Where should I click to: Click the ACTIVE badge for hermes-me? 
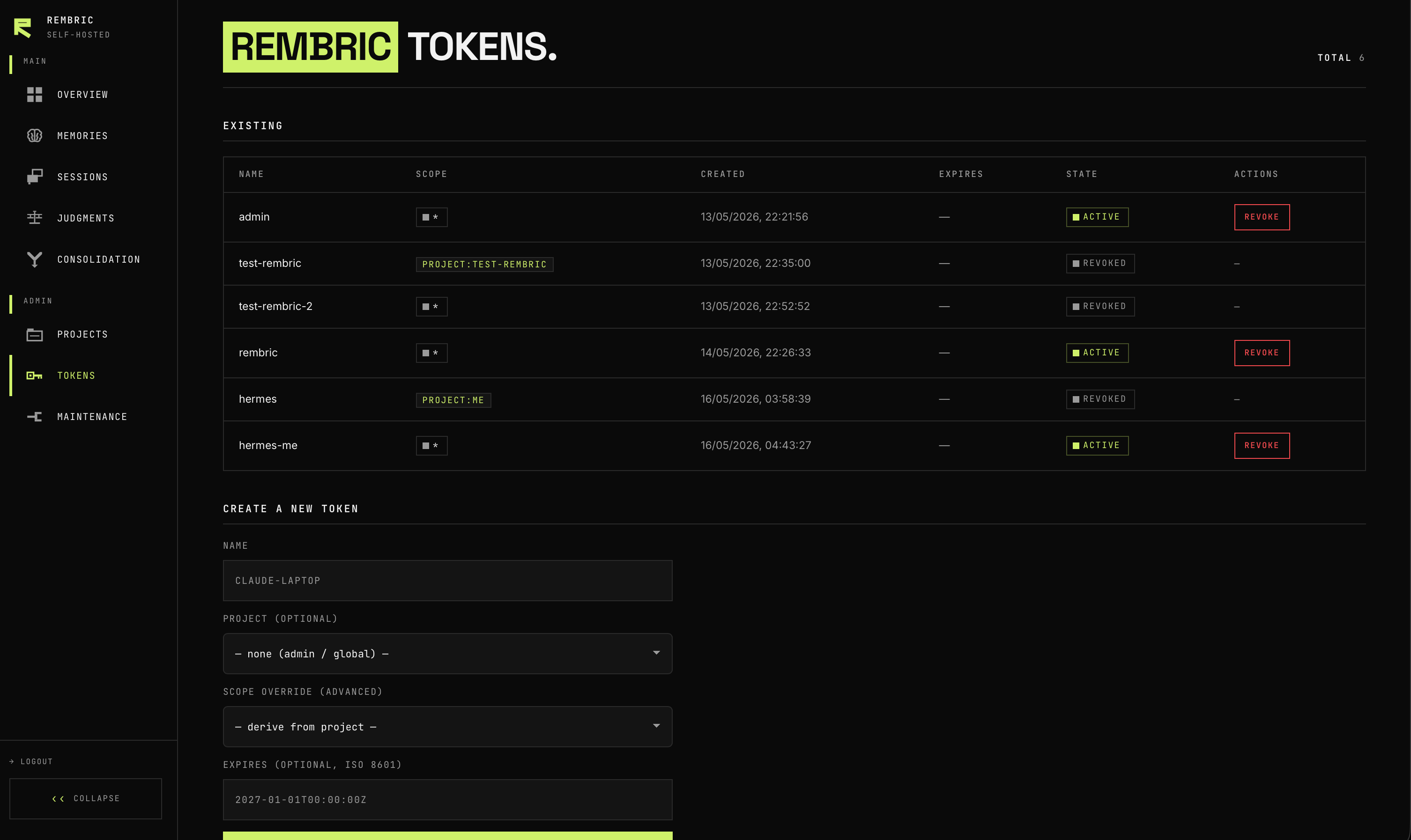(1097, 445)
